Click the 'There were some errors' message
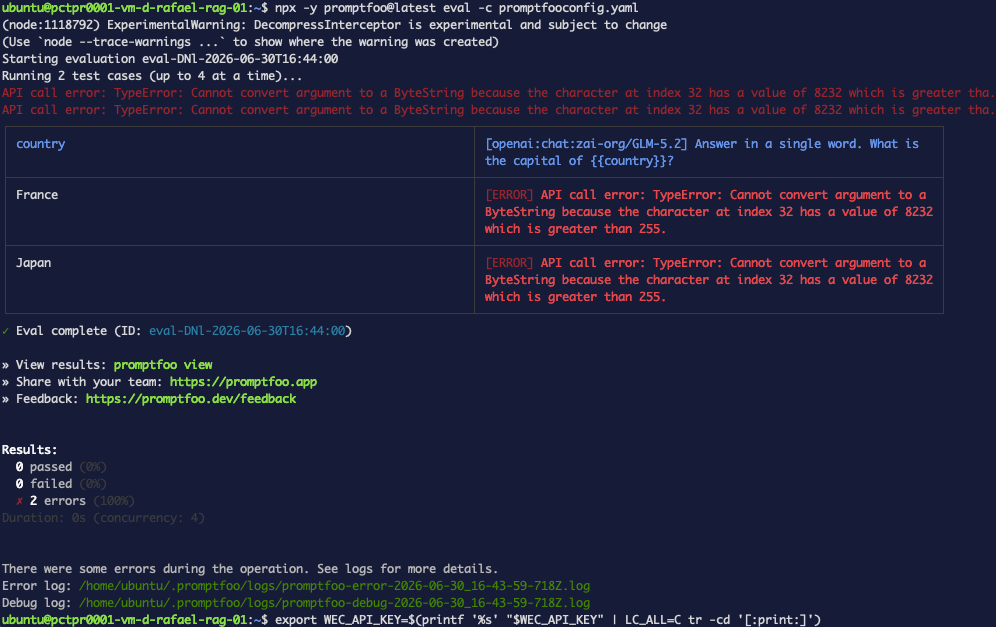 (250, 569)
